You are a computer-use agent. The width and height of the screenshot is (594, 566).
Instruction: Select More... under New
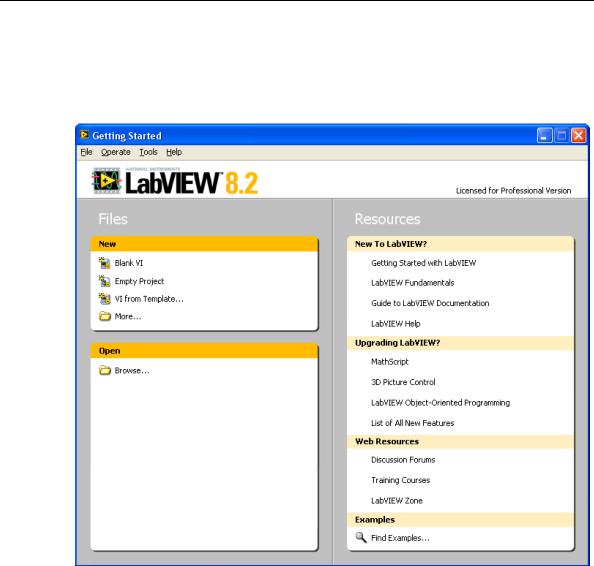coord(128,316)
